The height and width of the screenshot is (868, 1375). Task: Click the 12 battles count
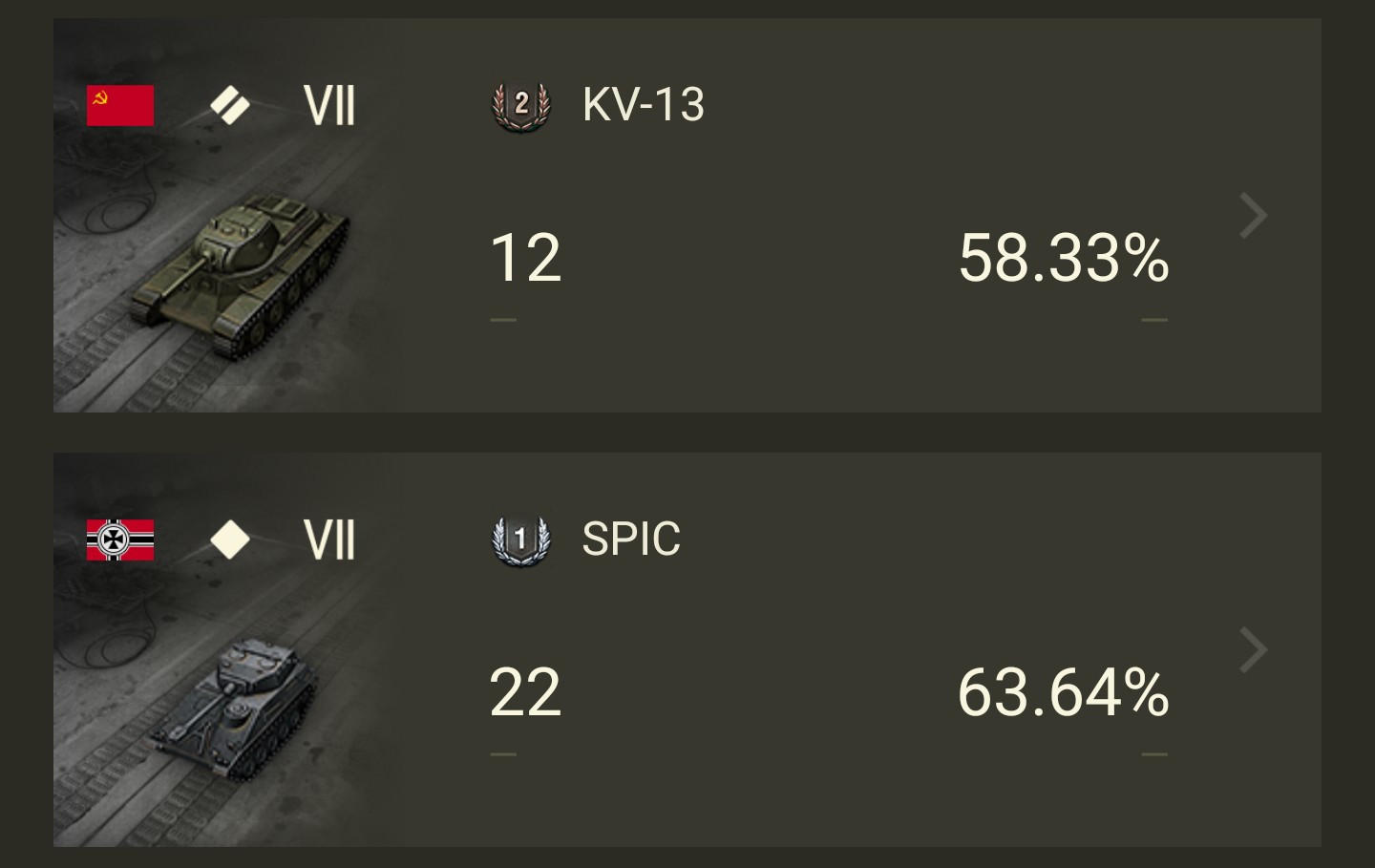coord(525,258)
